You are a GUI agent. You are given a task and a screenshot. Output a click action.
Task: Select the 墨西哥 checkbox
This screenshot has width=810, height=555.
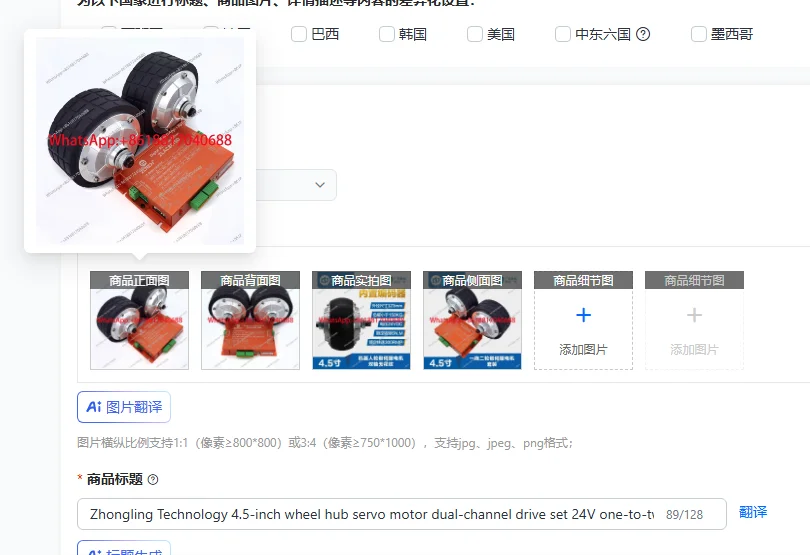[698, 34]
